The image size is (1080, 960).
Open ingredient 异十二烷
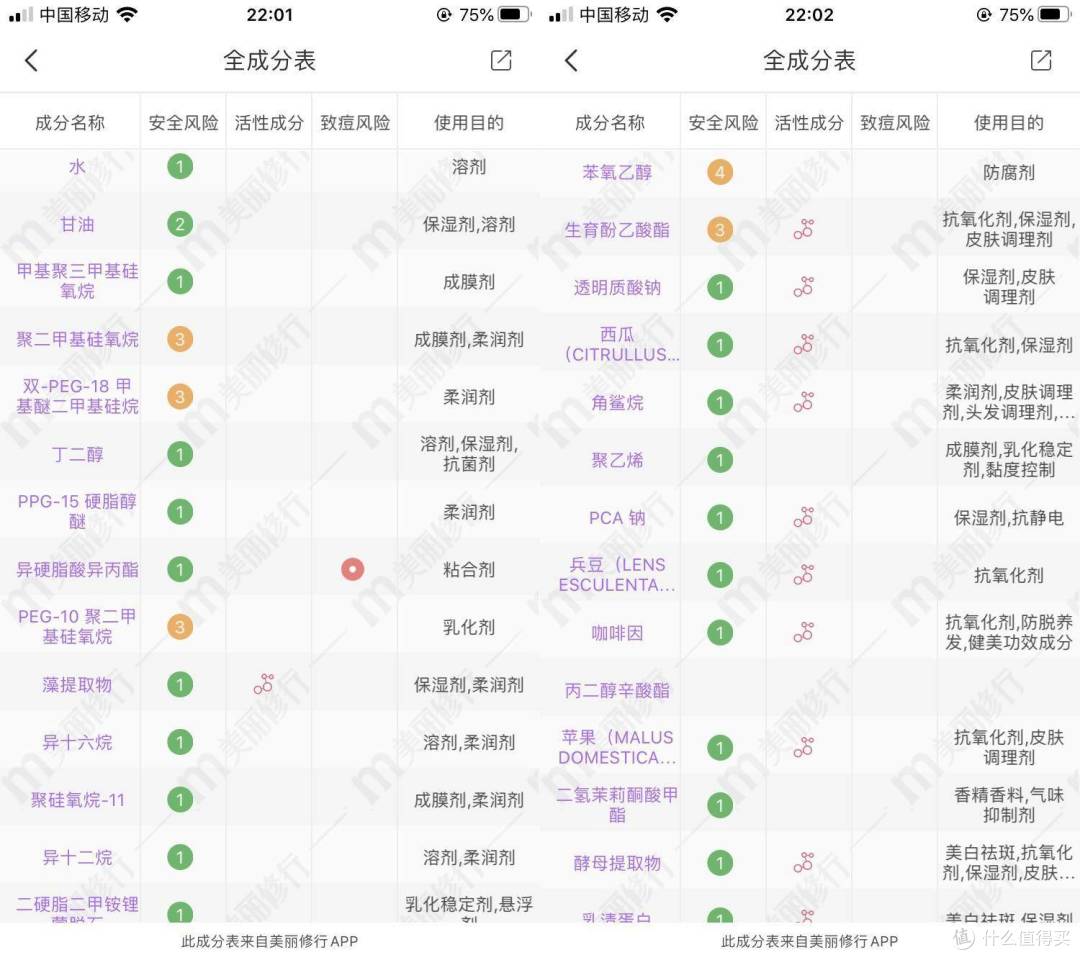(x=77, y=857)
